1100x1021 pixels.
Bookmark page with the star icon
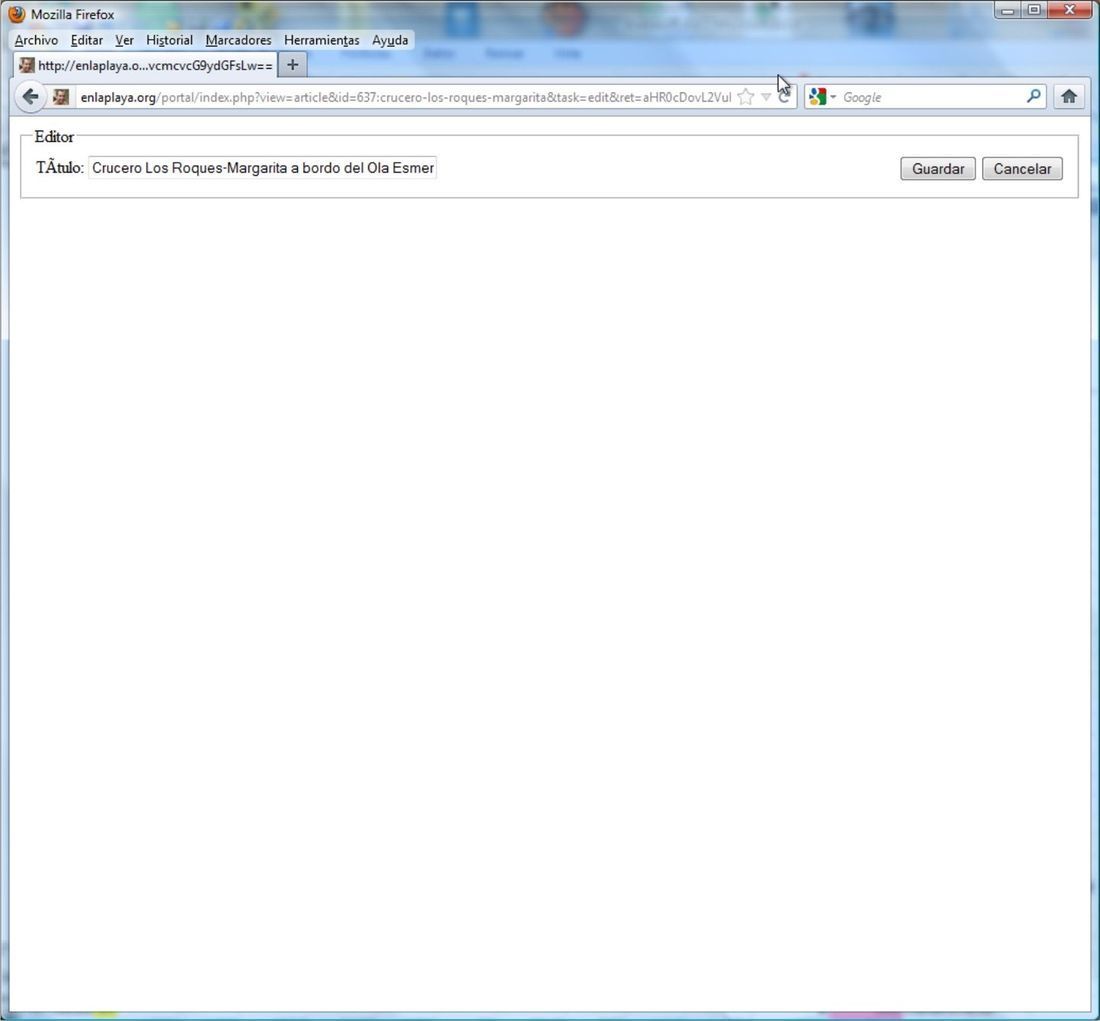(746, 97)
